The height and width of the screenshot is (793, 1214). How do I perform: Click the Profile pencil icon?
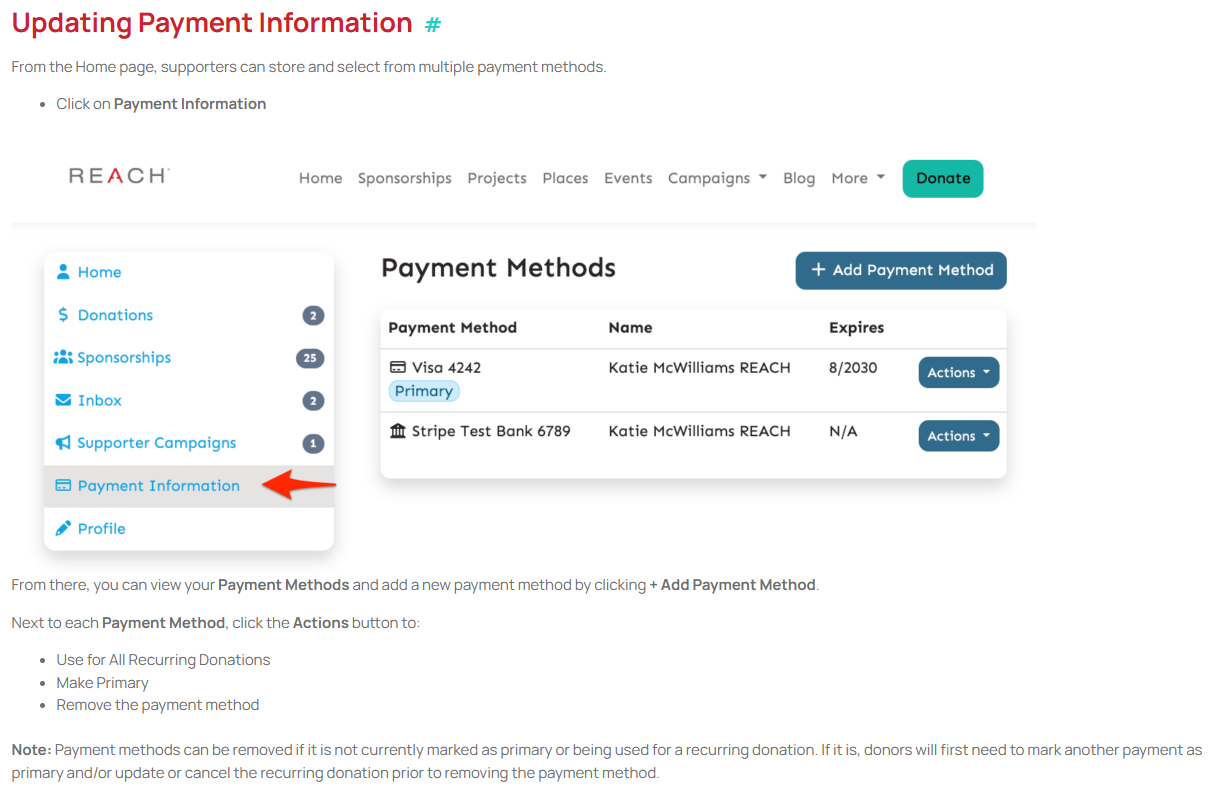point(63,529)
